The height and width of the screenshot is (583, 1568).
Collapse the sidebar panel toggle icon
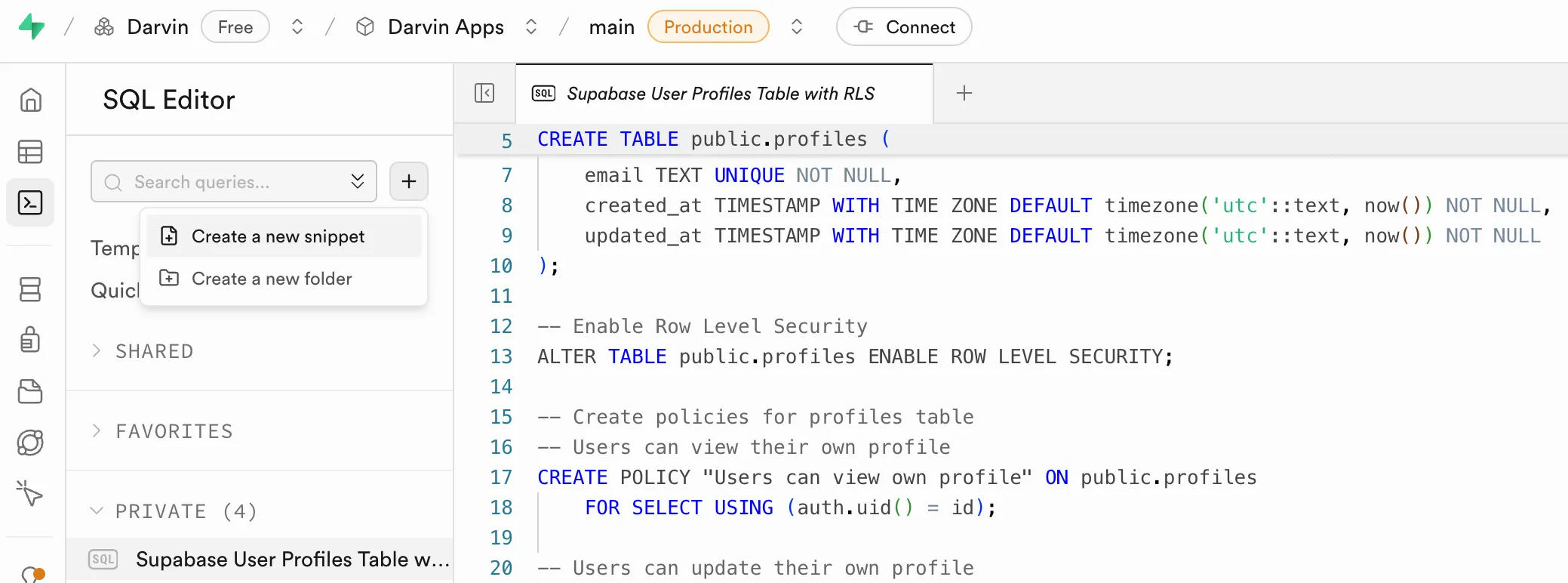coord(484,93)
